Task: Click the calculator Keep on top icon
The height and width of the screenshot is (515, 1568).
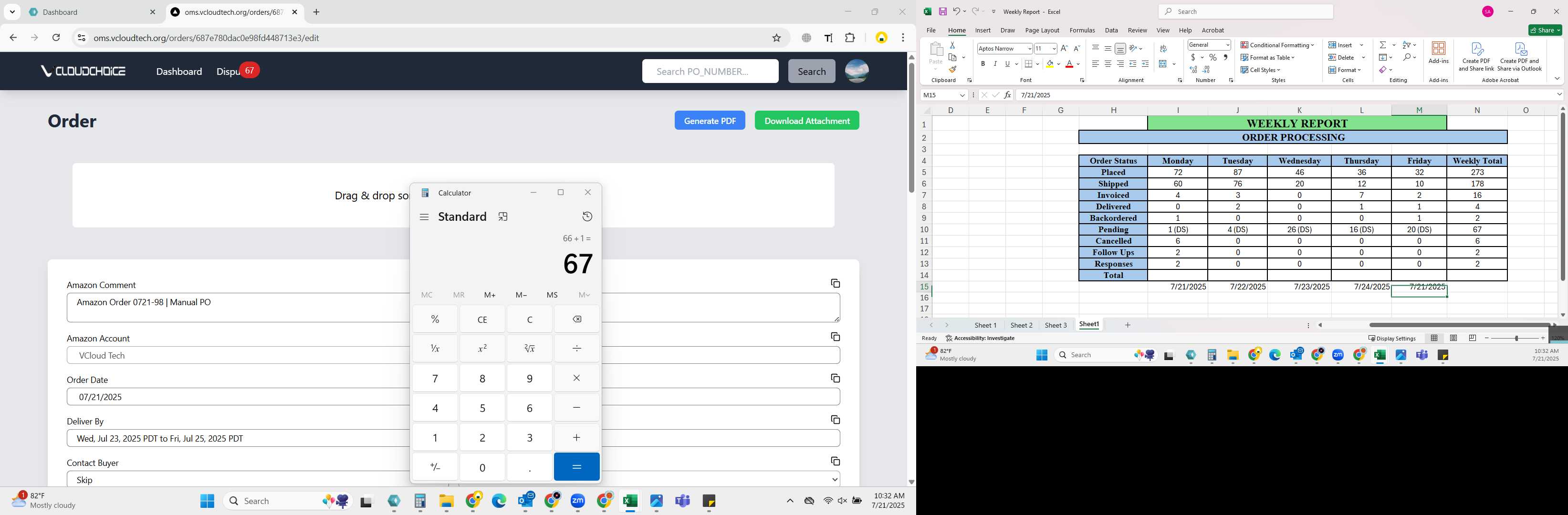Action: pos(503,216)
